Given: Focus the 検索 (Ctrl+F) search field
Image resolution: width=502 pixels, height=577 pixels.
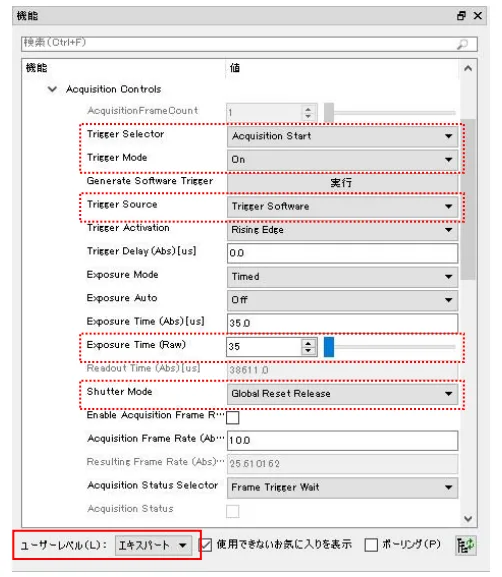Looking at the screenshot, I should [x=249, y=44].
